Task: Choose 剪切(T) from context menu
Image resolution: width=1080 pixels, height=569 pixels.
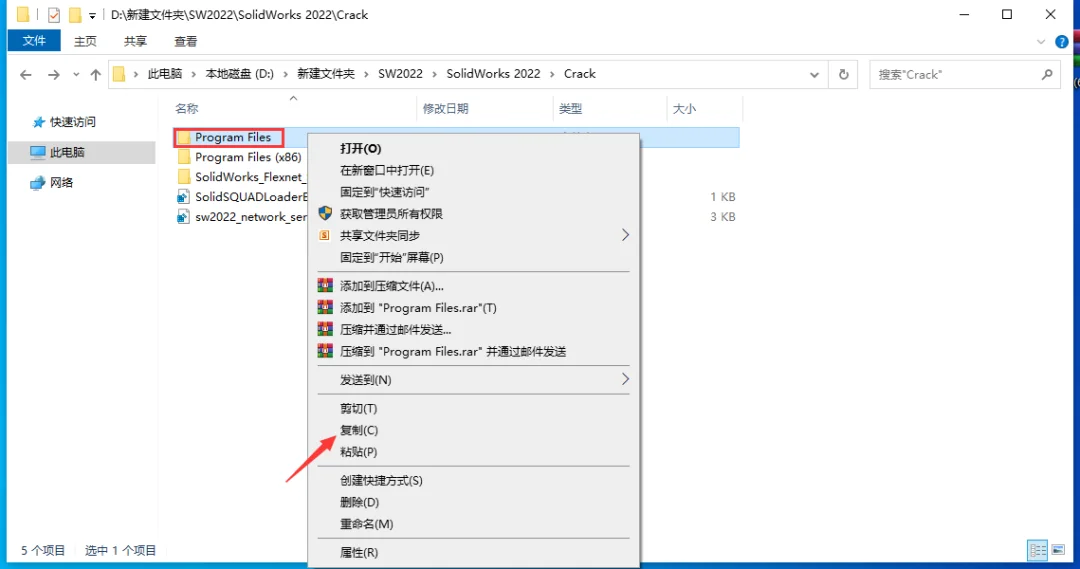Action: pos(473,408)
